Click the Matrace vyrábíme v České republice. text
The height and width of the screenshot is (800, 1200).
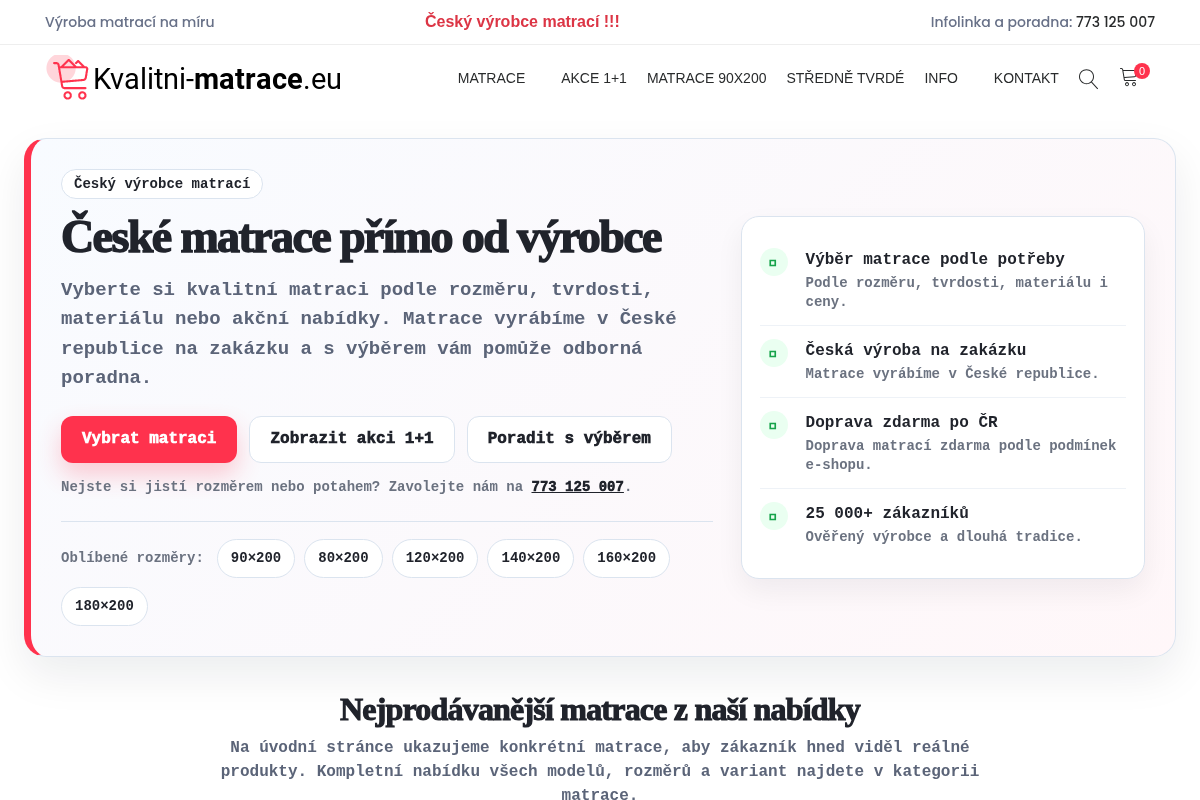coord(952,374)
